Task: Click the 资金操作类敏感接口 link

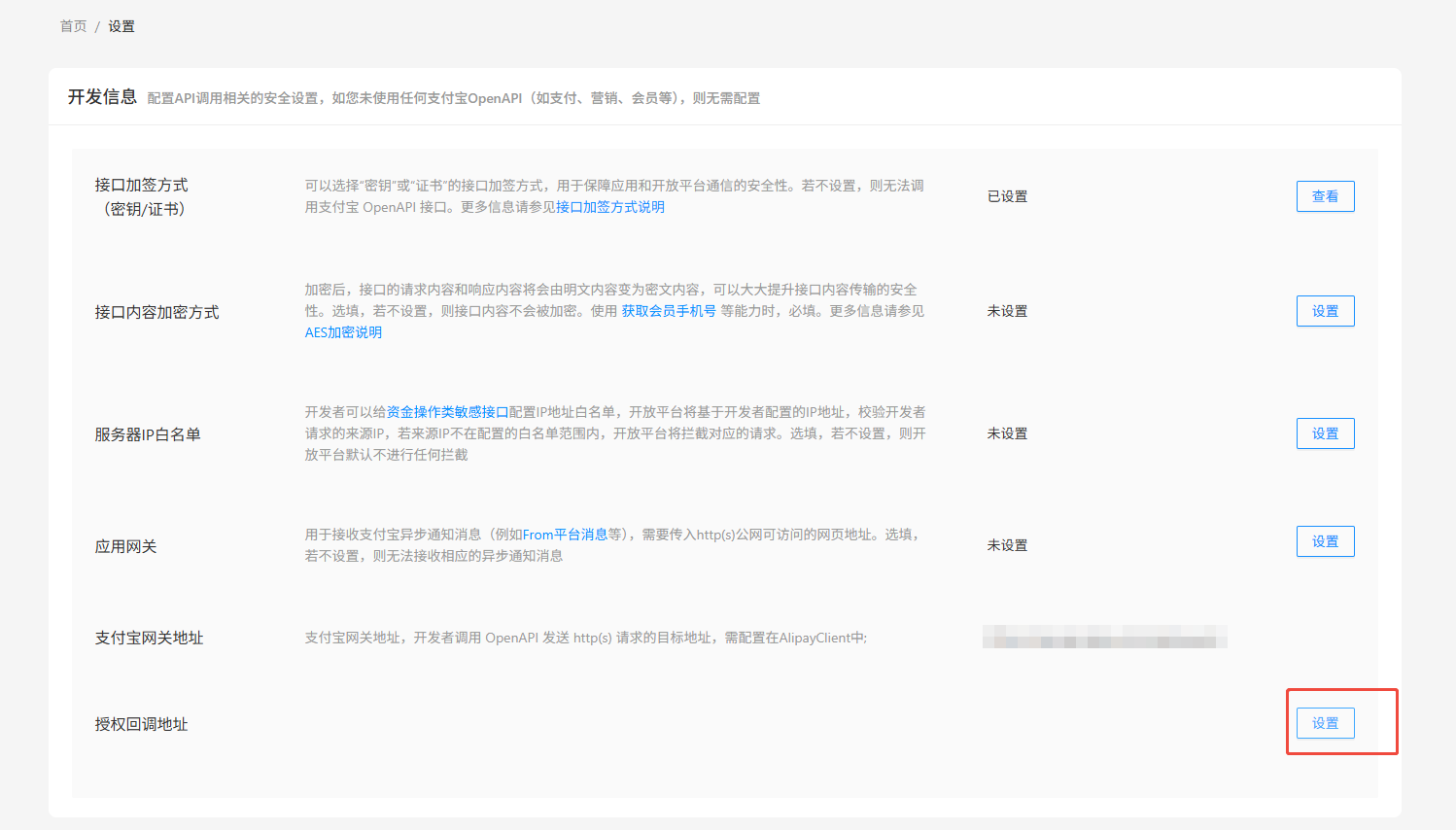Action: click(447, 412)
